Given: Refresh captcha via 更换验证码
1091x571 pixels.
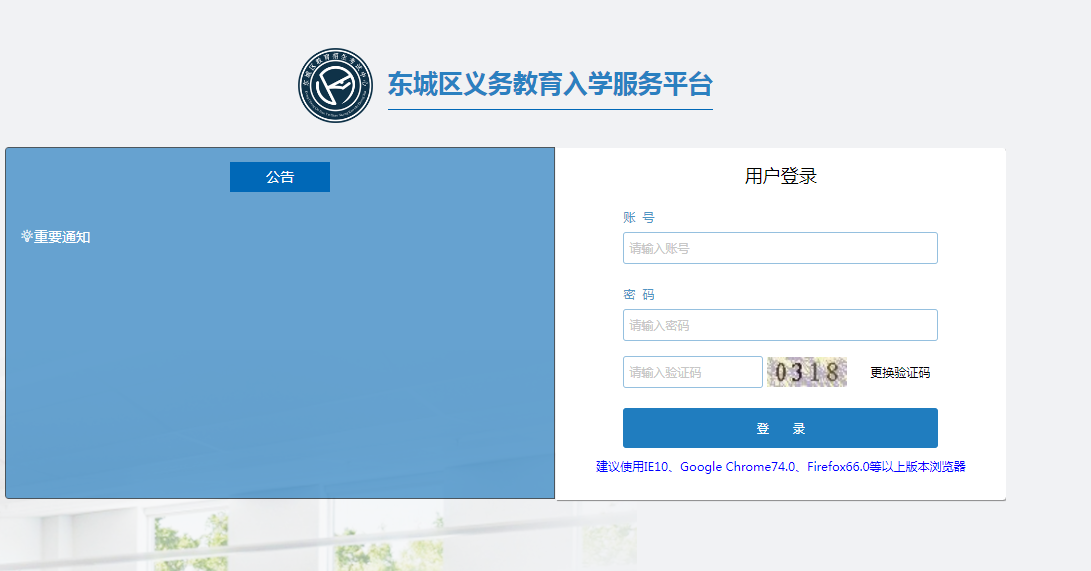Looking at the screenshot, I should tap(899, 373).
